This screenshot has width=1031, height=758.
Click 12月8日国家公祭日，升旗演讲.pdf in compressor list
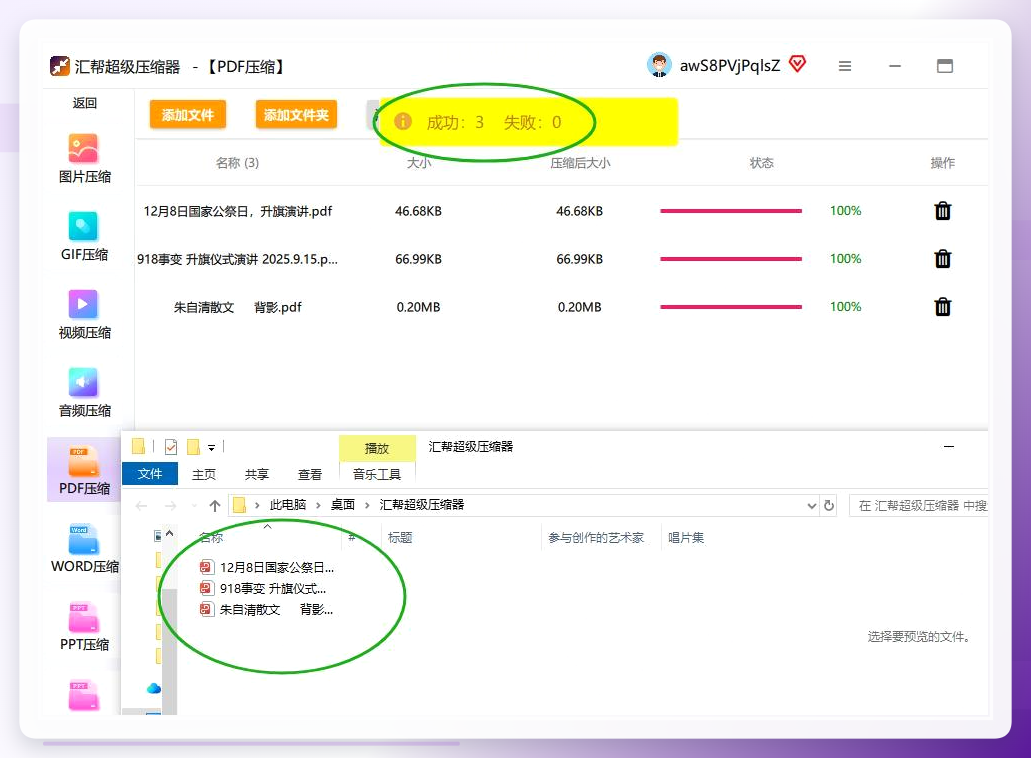(237, 211)
